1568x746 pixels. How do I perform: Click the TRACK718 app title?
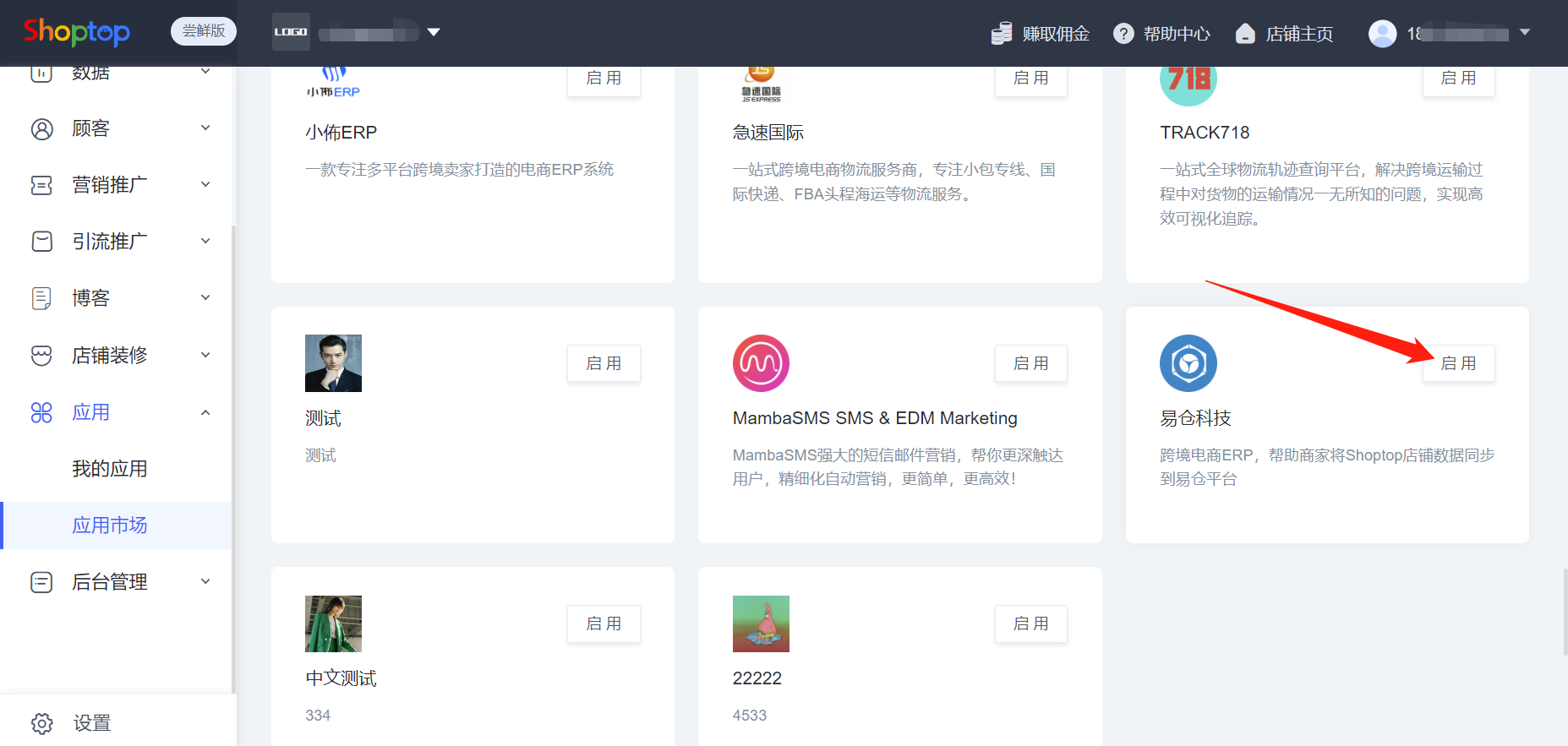[x=1205, y=133]
